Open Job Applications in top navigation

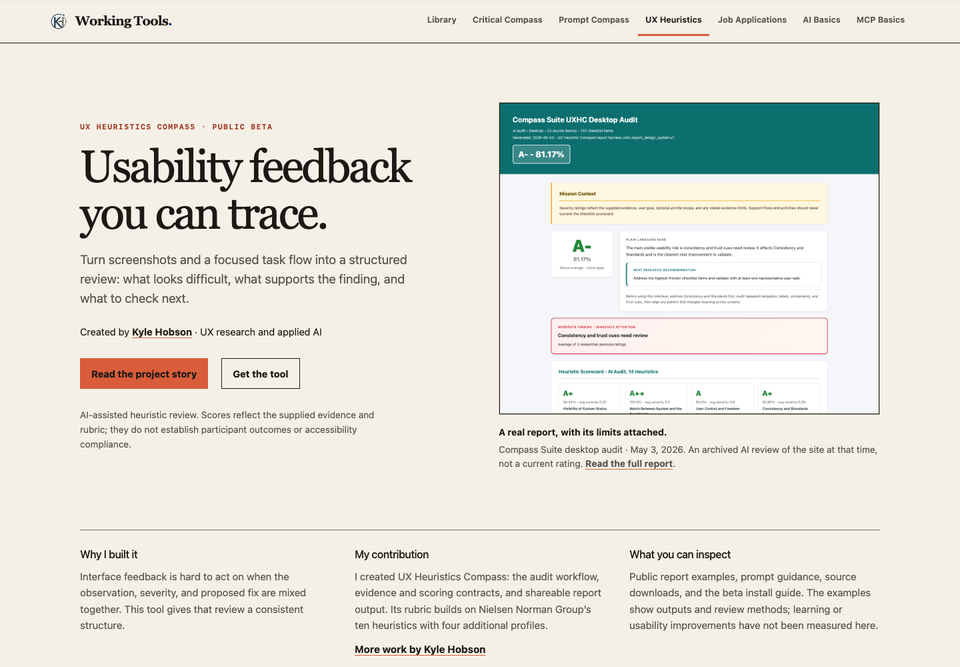[752, 20]
